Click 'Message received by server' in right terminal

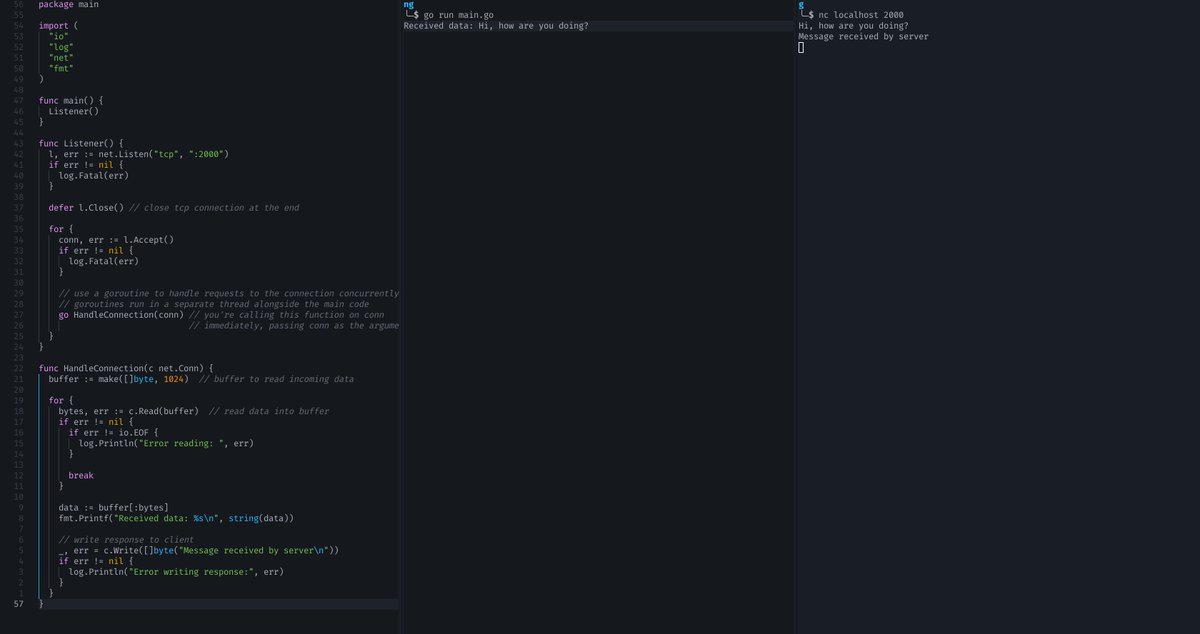(863, 37)
